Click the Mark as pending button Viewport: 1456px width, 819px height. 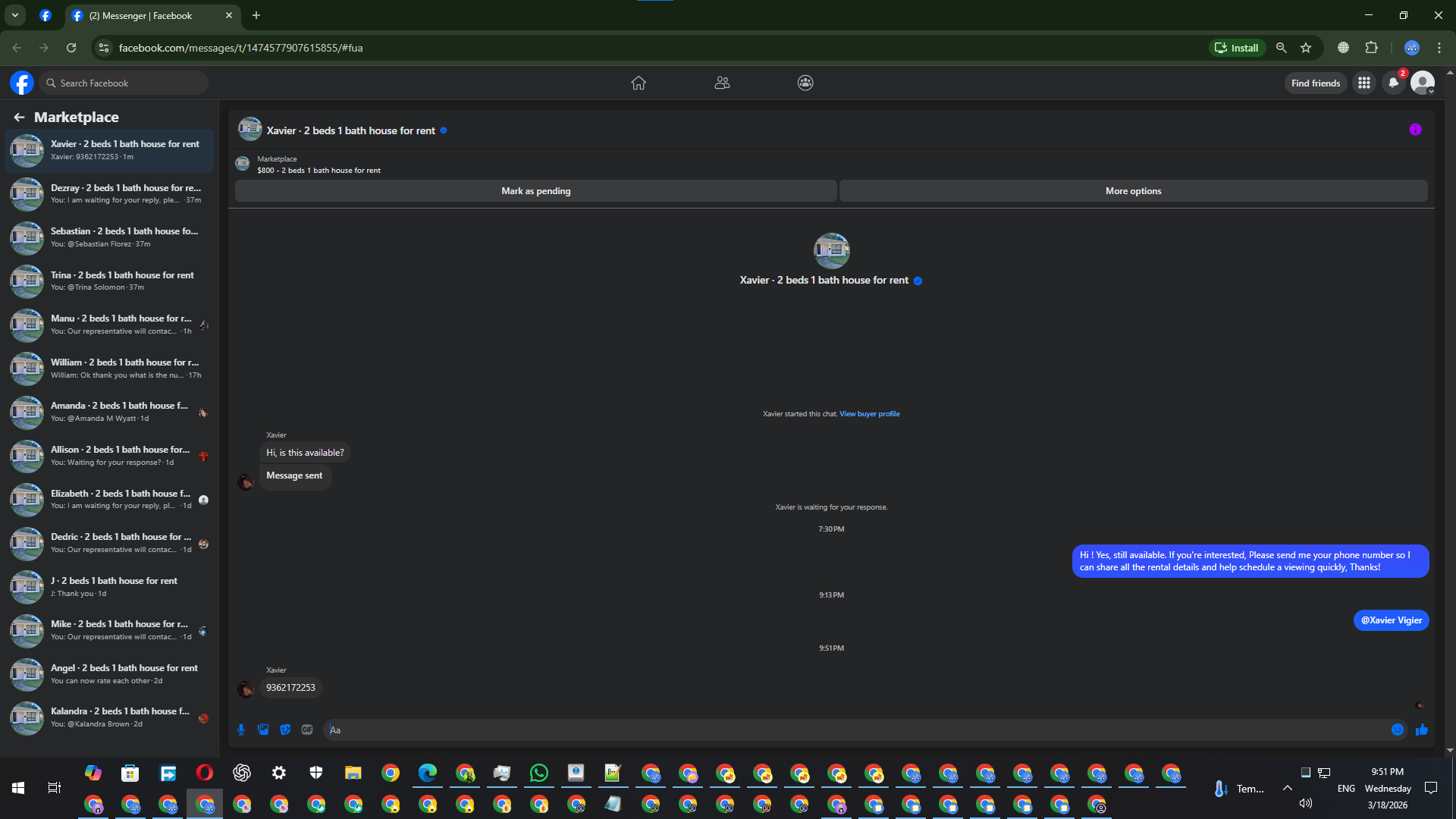coord(535,191)
